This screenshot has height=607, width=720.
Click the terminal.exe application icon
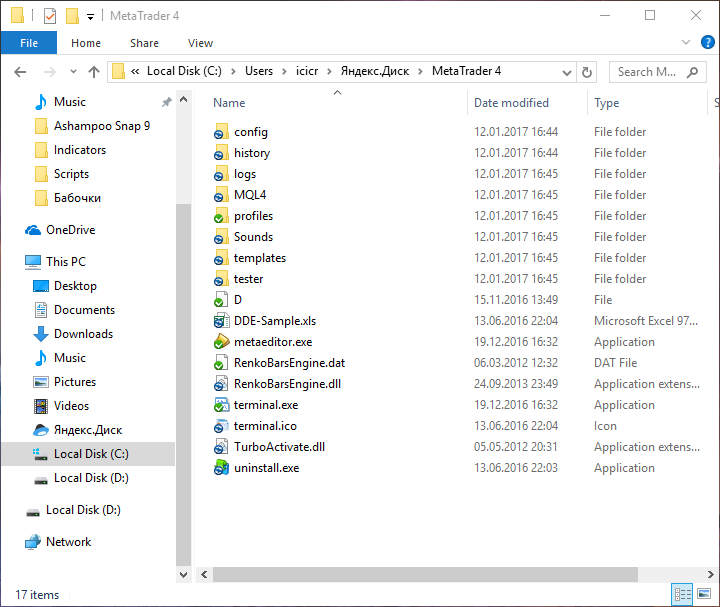click(221, 405)
